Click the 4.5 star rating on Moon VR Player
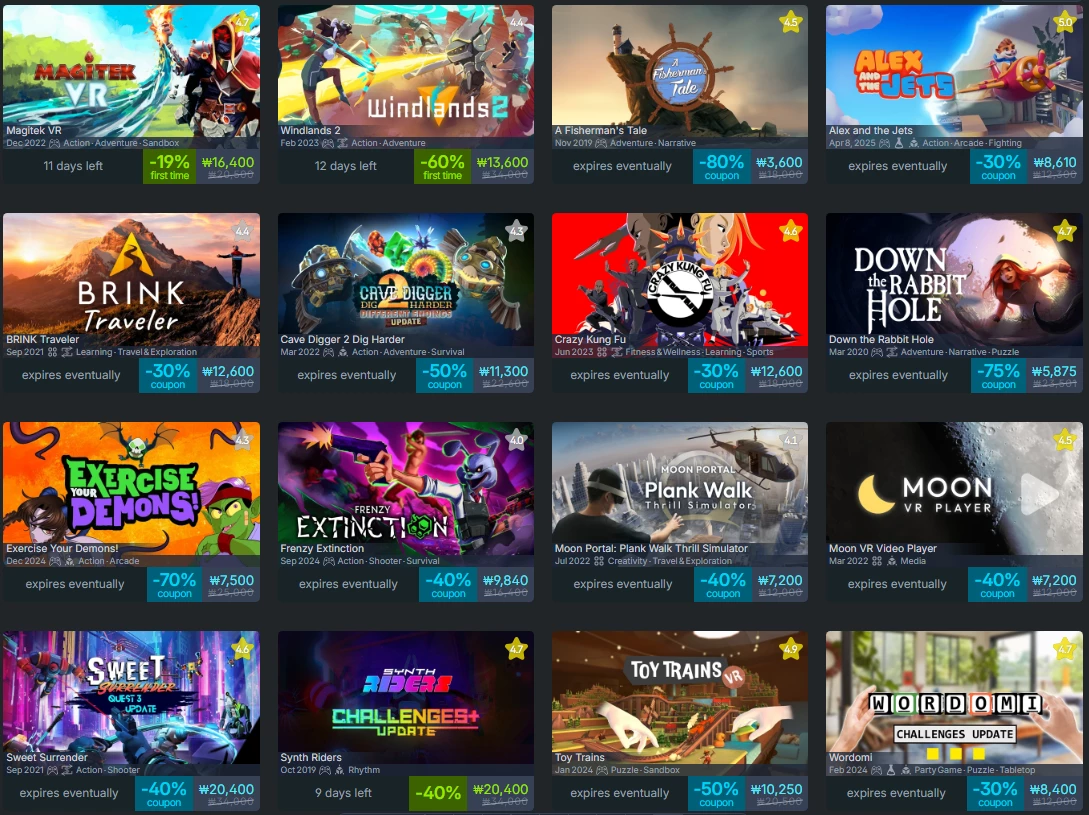1089x815 pixels. coord(1065,441)
